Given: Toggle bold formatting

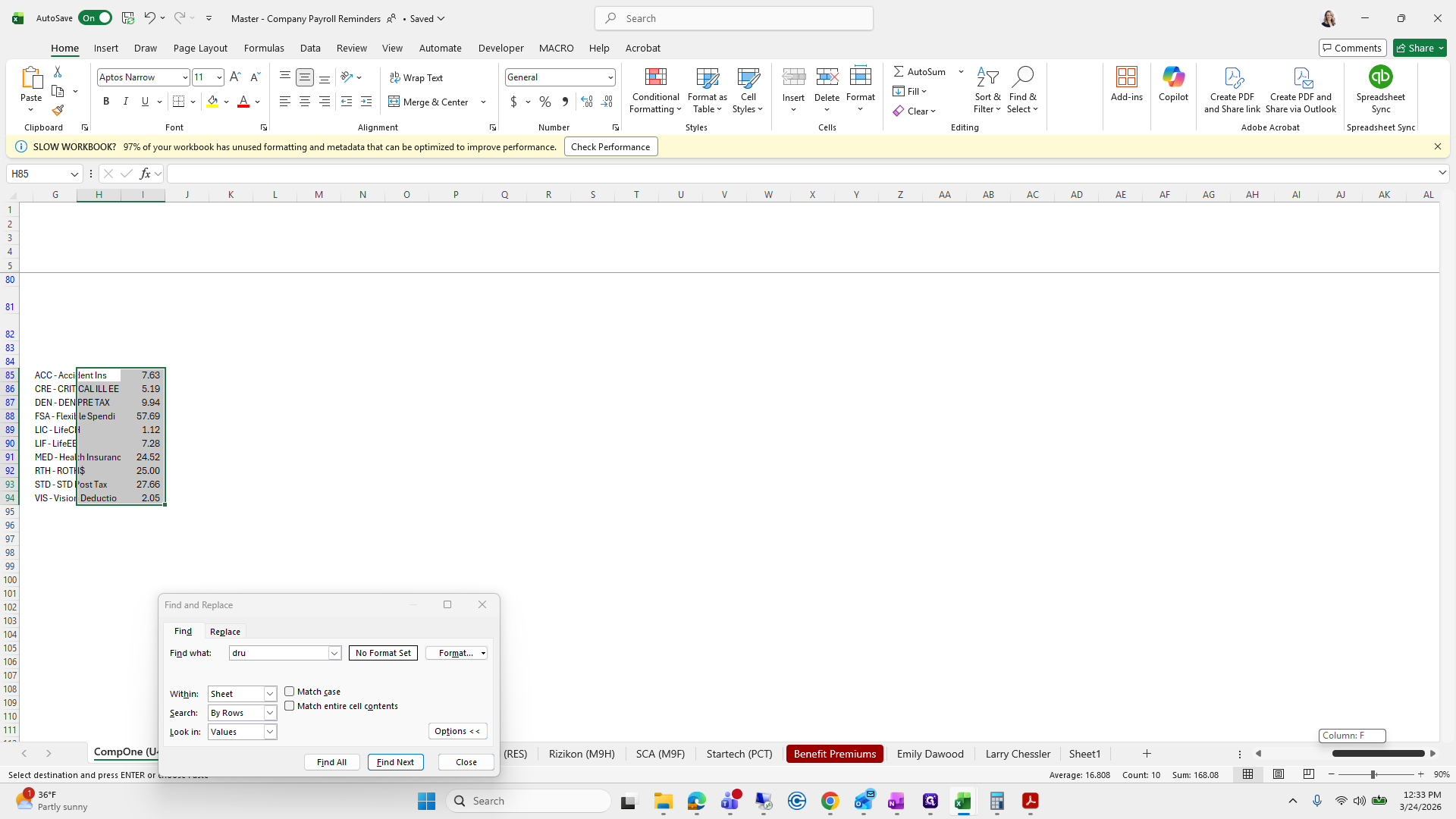Looking at the screenshot, I should click(106, 102).
